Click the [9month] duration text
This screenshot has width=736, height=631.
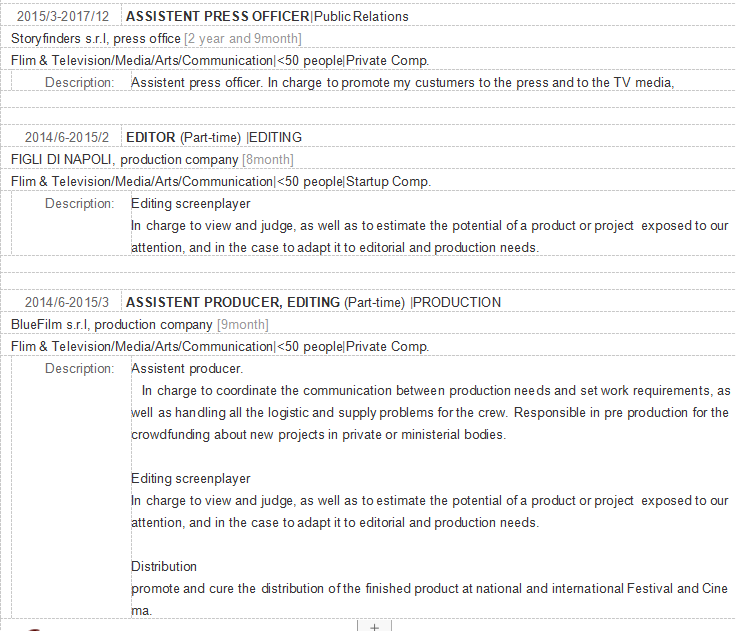243,324
